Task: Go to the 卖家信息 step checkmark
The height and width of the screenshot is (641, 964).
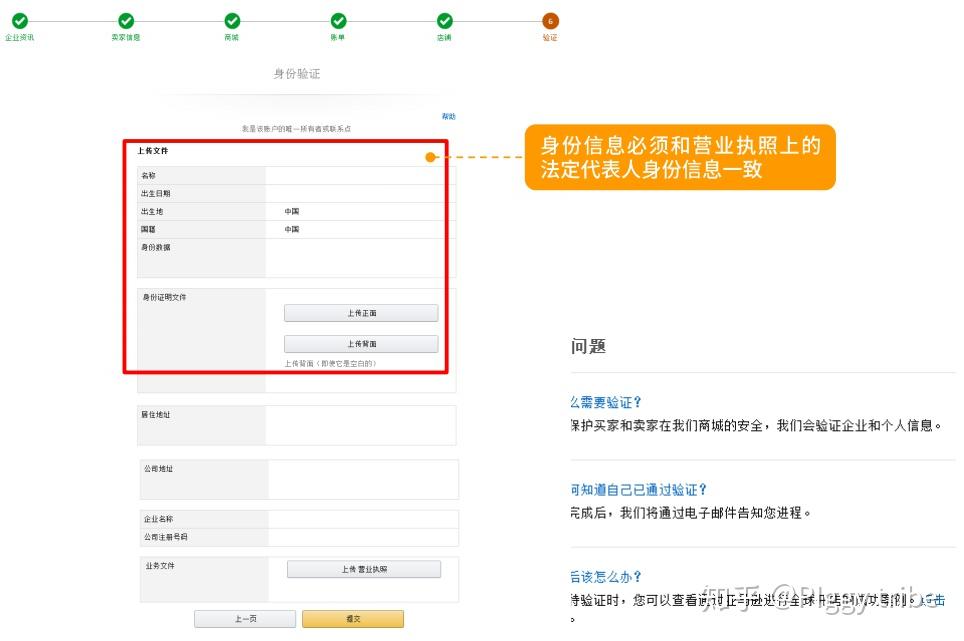Action: coord(126,21)
